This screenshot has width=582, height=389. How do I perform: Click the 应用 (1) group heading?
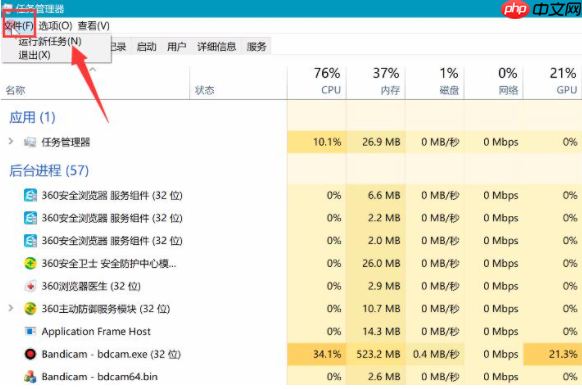[x=32, y=118]
